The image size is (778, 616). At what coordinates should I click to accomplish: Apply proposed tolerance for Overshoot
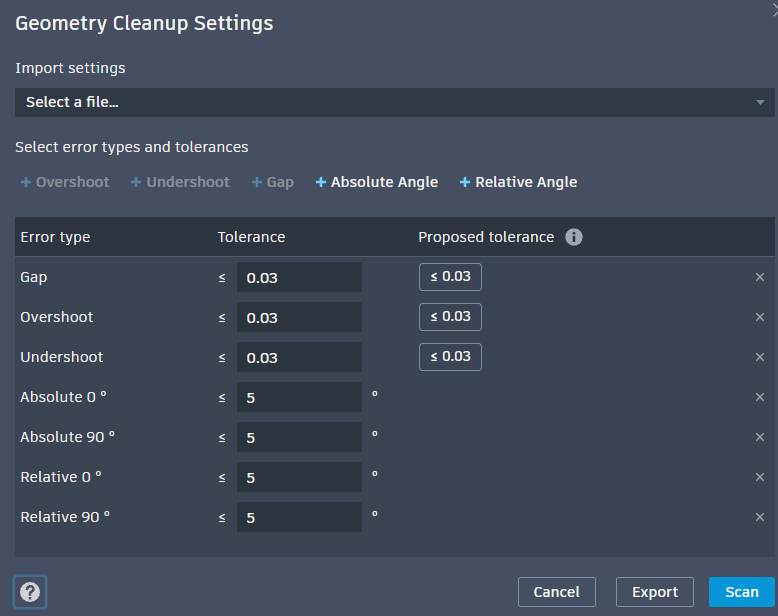pyautogui.click(x=450, y=317)
